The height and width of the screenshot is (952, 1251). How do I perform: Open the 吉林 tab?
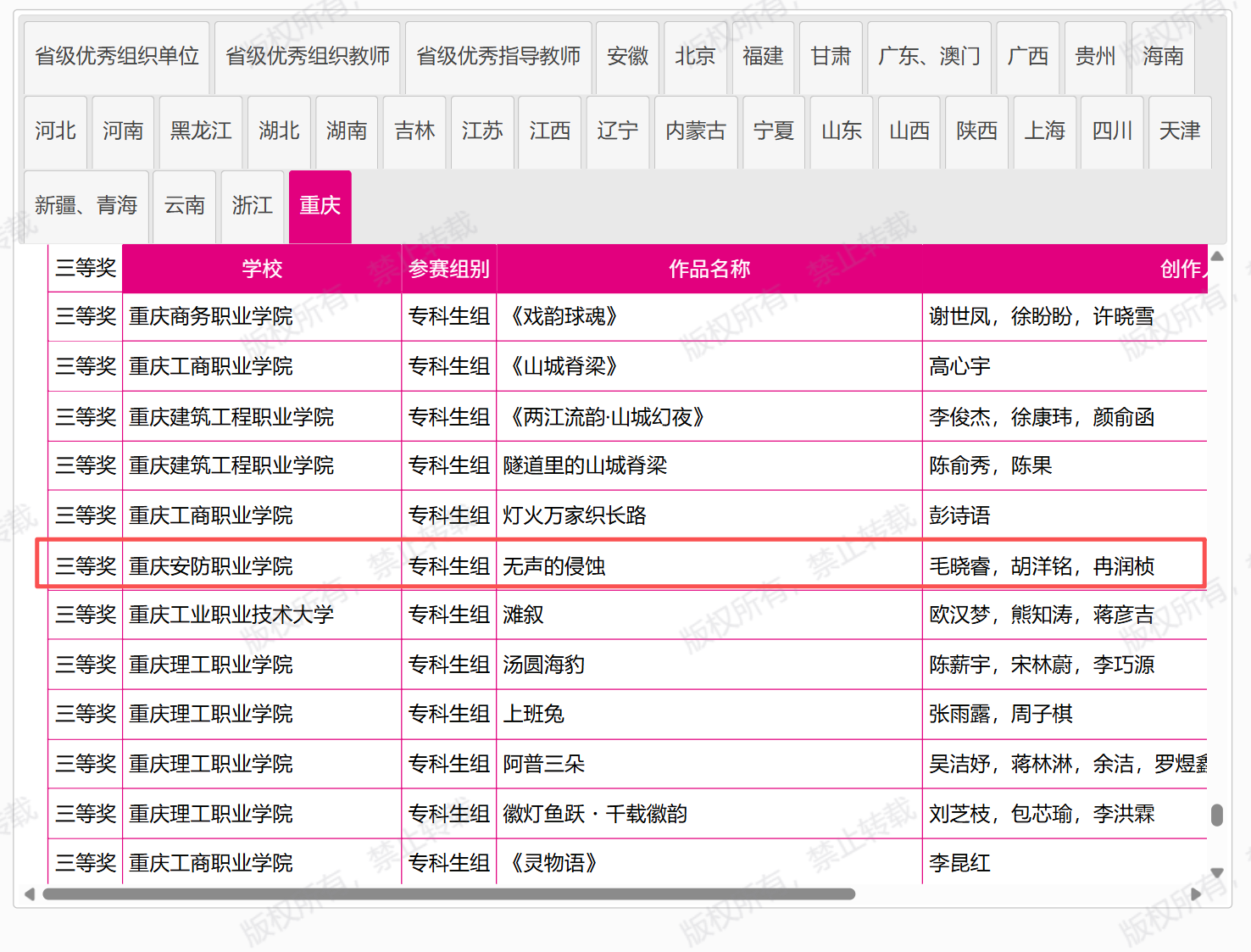click(x=415, y=132)
